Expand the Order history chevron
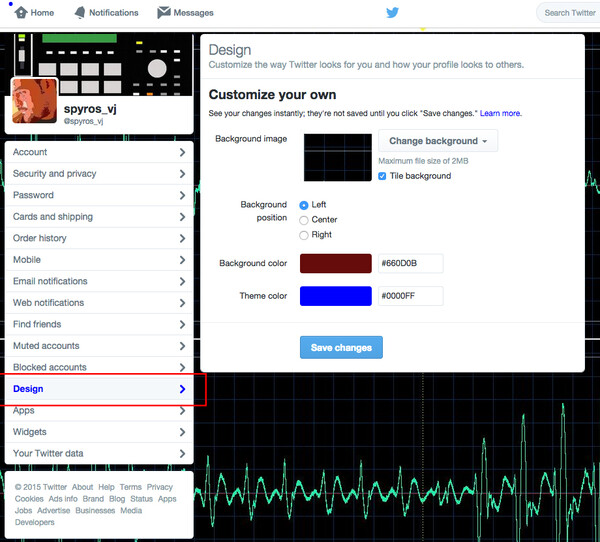This screenshot has height=542, width=600. tap(182, 238)
